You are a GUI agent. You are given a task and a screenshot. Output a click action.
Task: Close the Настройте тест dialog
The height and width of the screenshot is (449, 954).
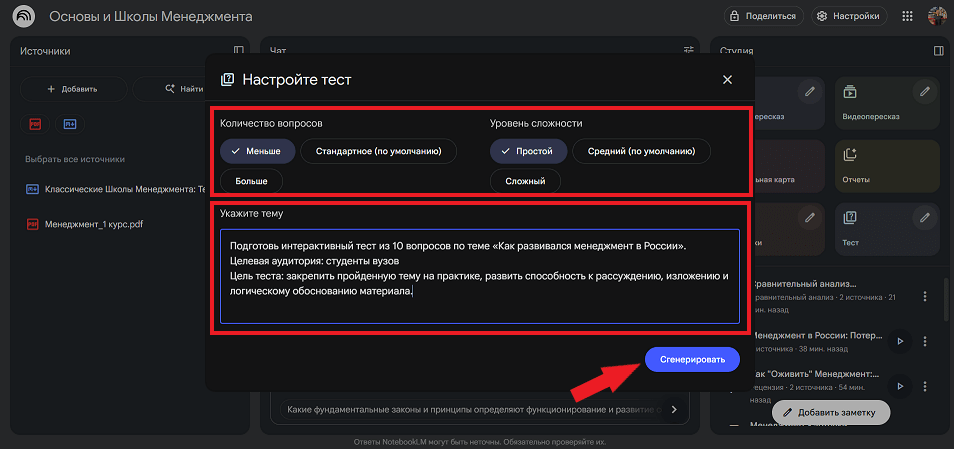tap(727, 80)
